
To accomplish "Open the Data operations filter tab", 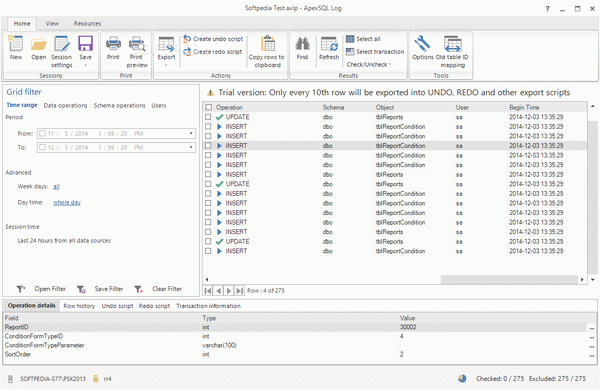I will click(65, 105).
